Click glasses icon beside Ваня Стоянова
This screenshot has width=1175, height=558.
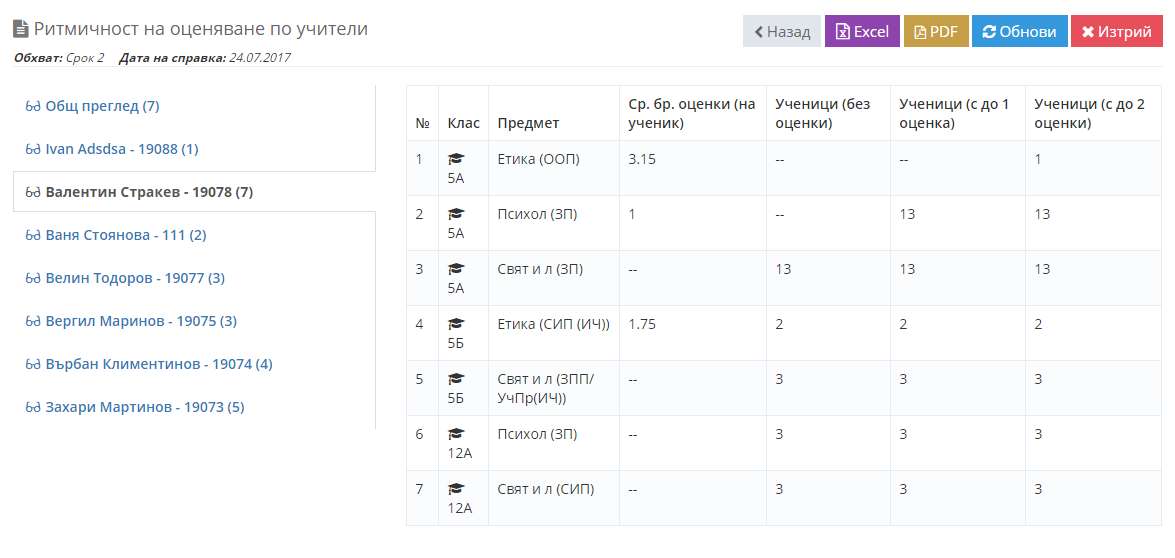(x=32, y=235)
